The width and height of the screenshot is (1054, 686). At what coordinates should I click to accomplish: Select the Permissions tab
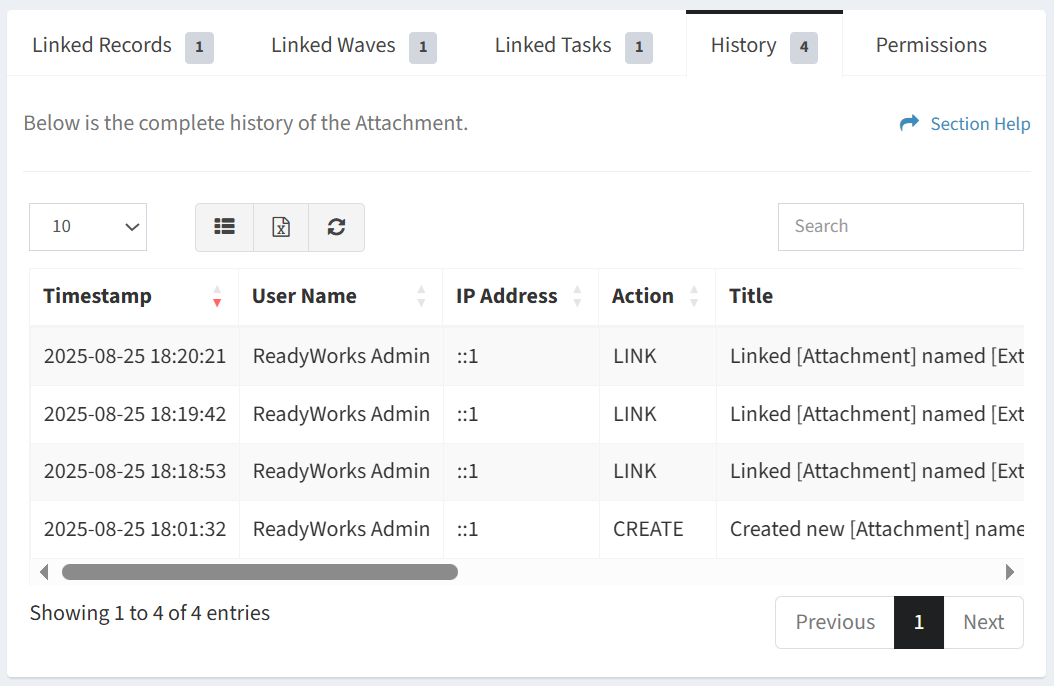coord(930,46)
